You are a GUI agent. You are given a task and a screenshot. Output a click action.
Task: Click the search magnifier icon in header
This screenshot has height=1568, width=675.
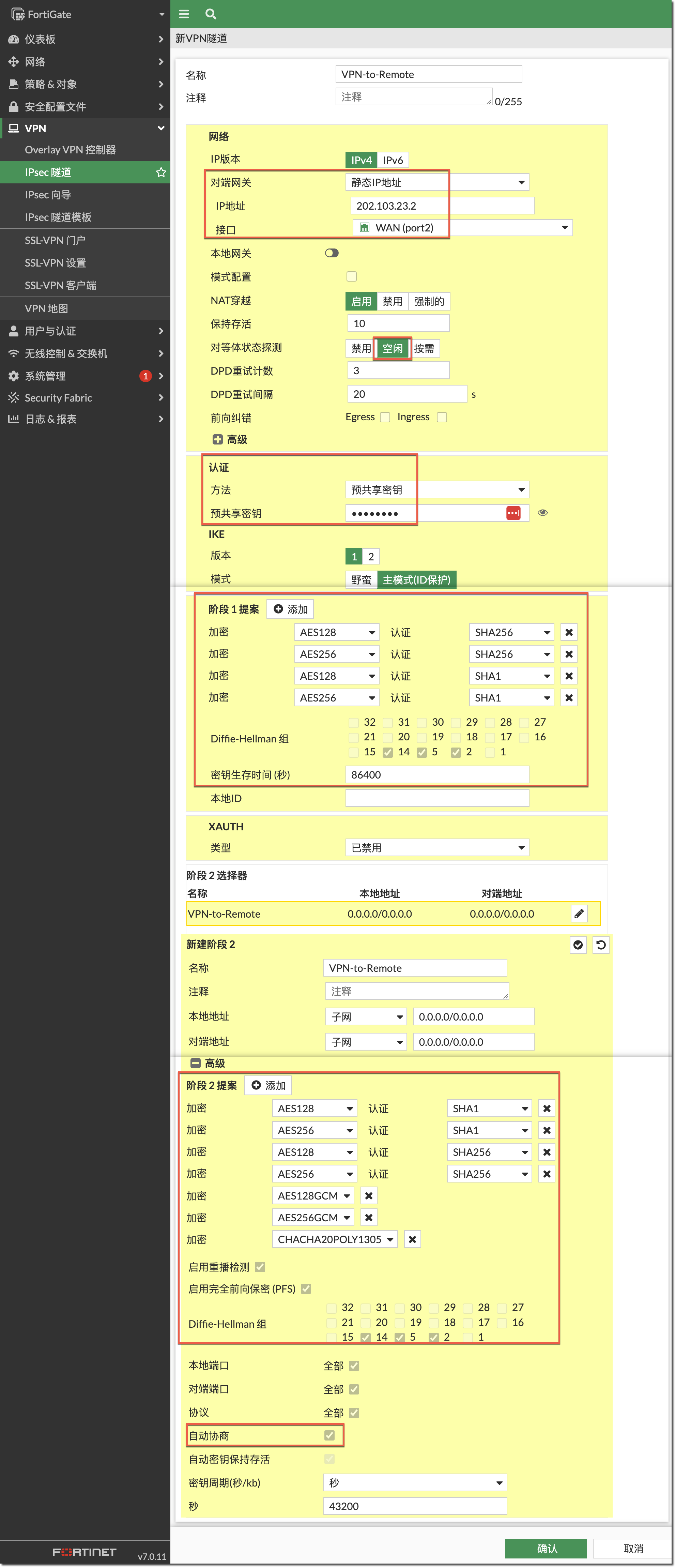pos(211,13)
